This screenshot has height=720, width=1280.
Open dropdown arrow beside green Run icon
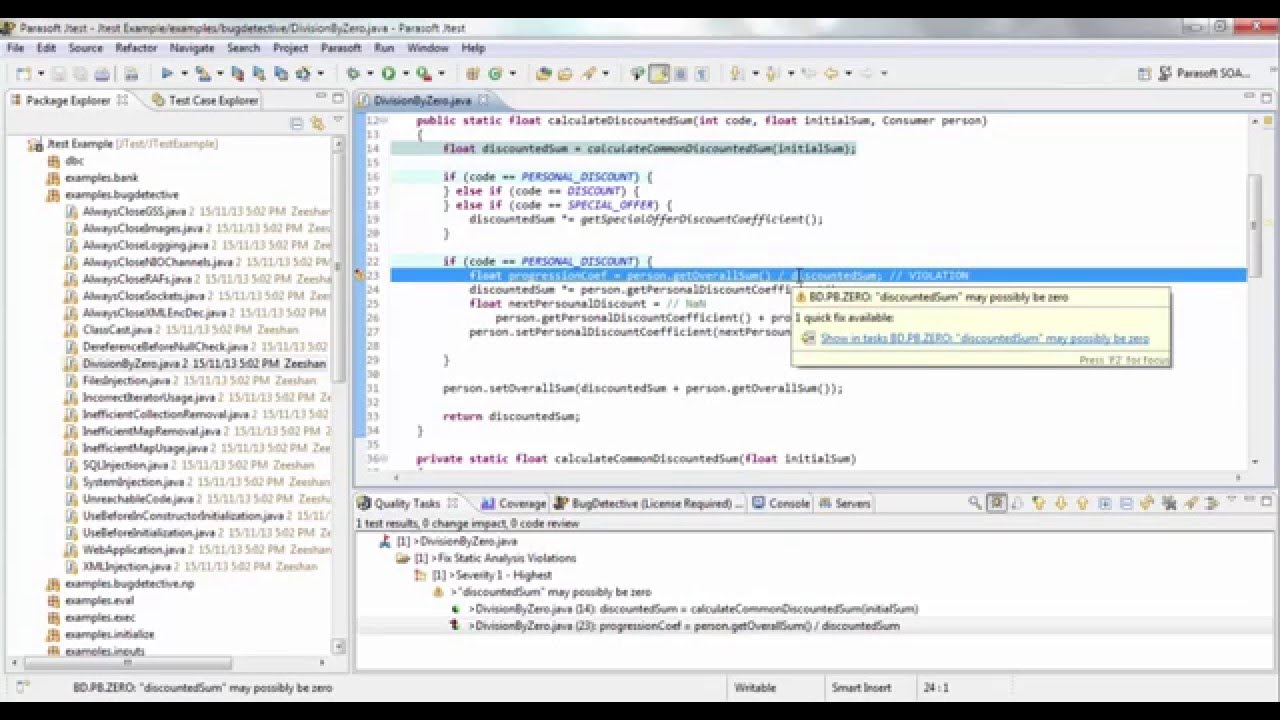[x=406, y=73]
